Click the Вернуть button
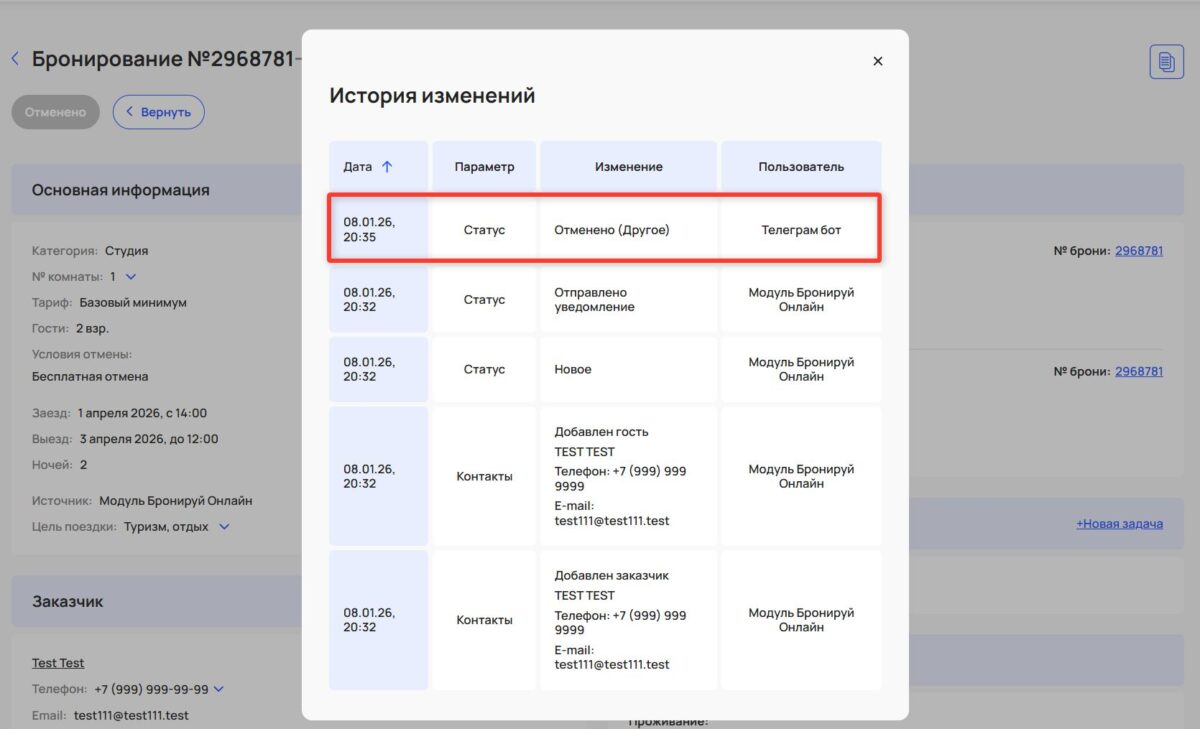Screen dimensions: 1200x729 (158, 112)
